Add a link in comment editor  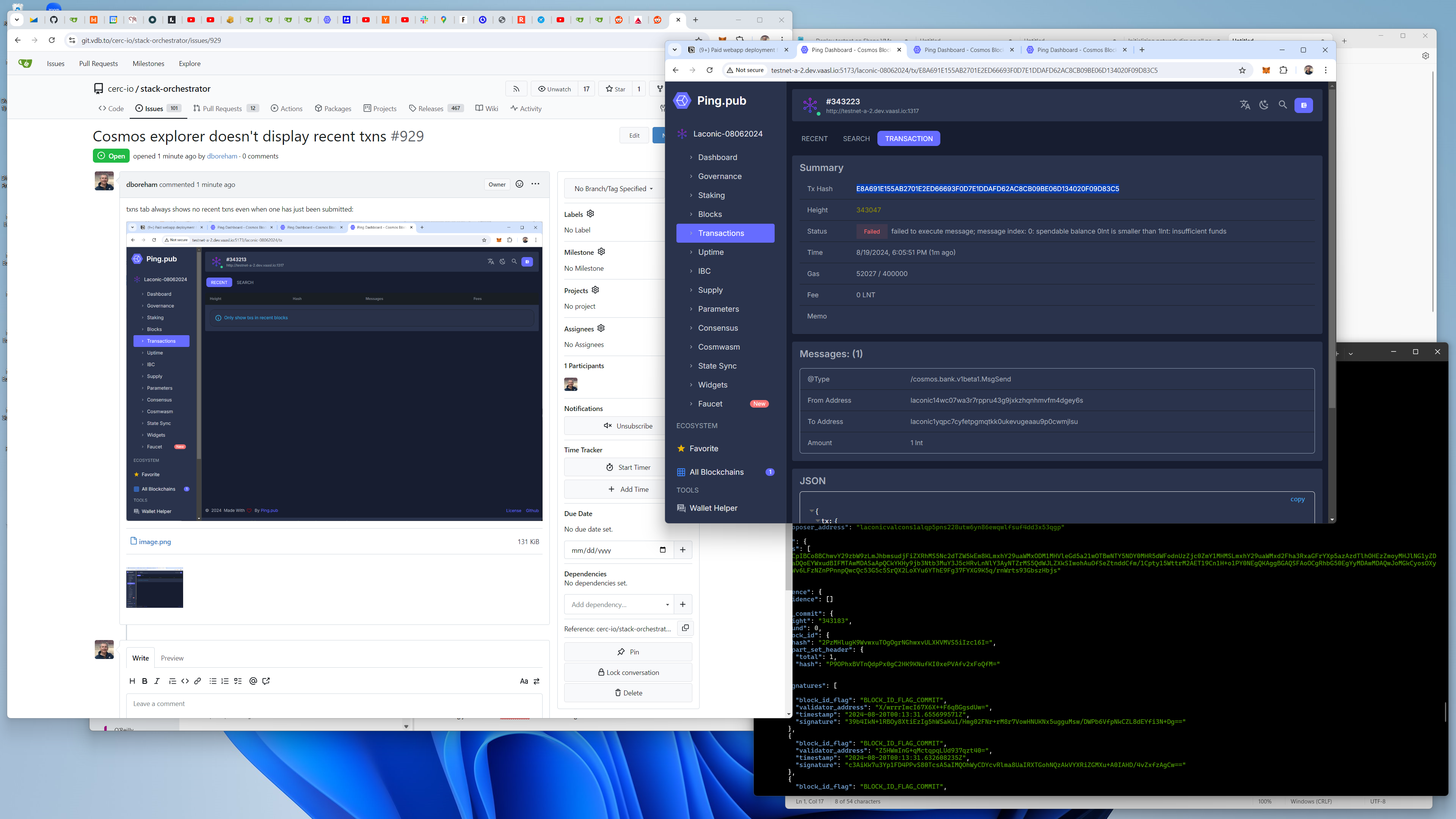tap(197, 681)
